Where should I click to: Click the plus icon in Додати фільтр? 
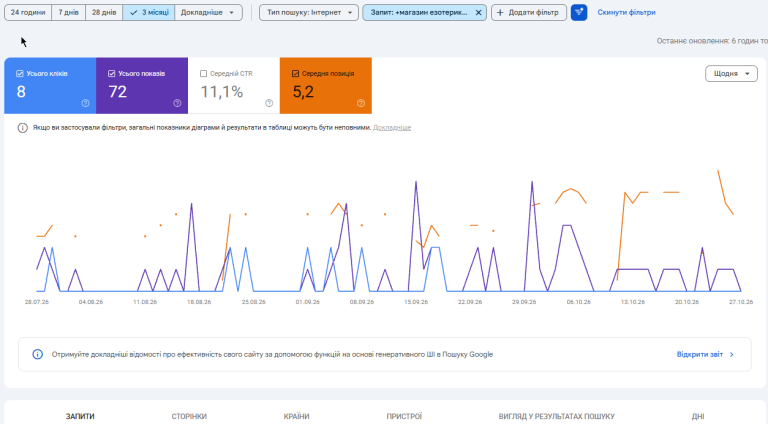click(x=500, y=13)
